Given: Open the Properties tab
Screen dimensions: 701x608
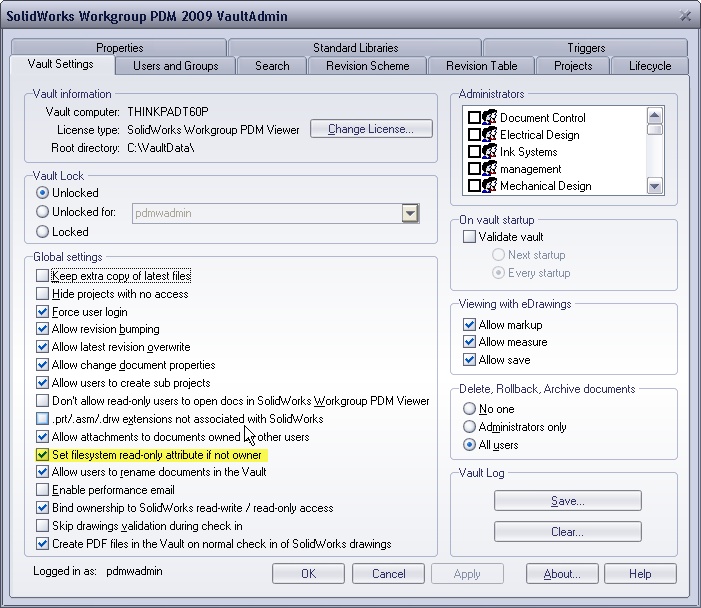Looking at the screenshot, I should pos(119,47).
